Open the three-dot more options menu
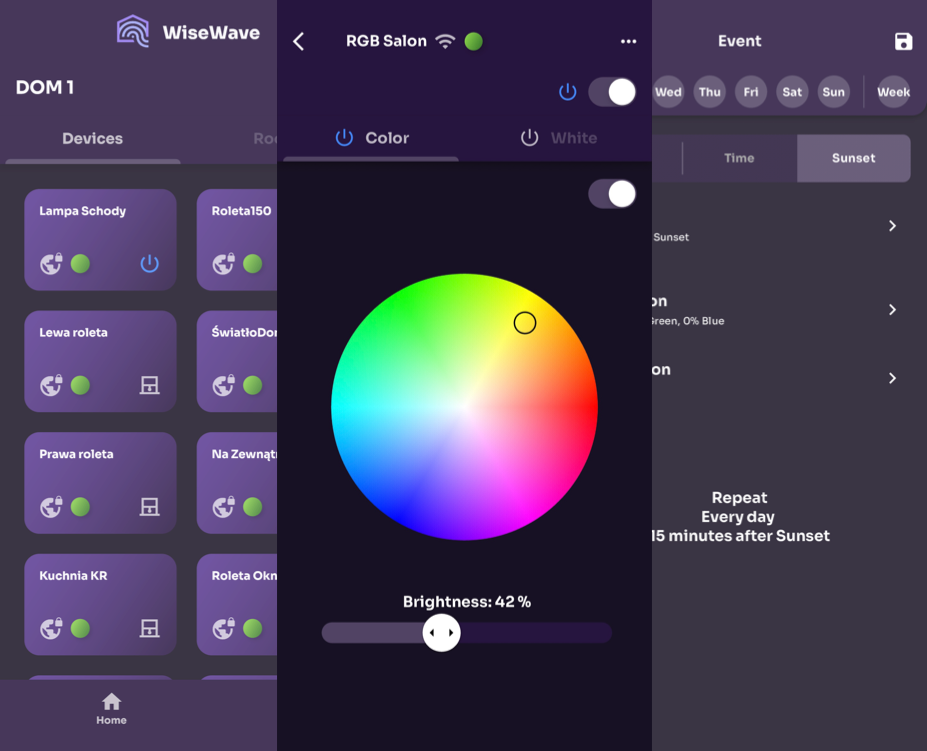Screen dimensions: 927x751 click(x=628, y=41)
